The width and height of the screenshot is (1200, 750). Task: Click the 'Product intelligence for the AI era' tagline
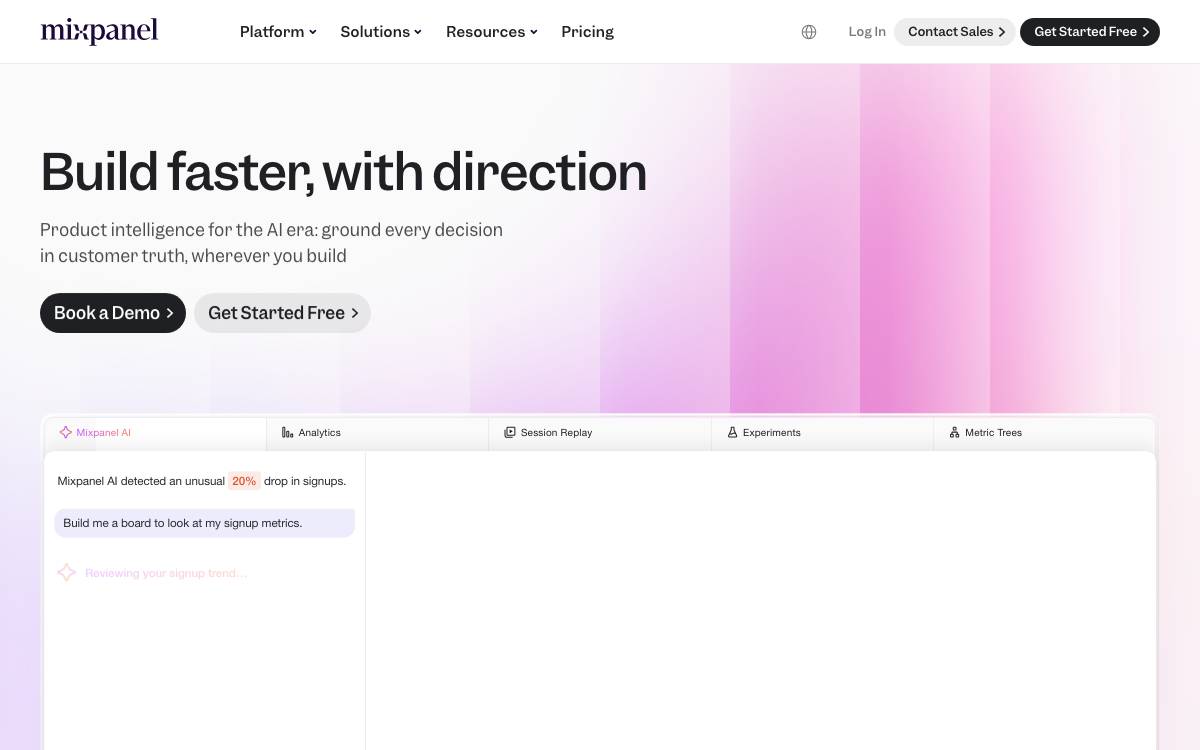pyautogui.click(x=271, y=242)
